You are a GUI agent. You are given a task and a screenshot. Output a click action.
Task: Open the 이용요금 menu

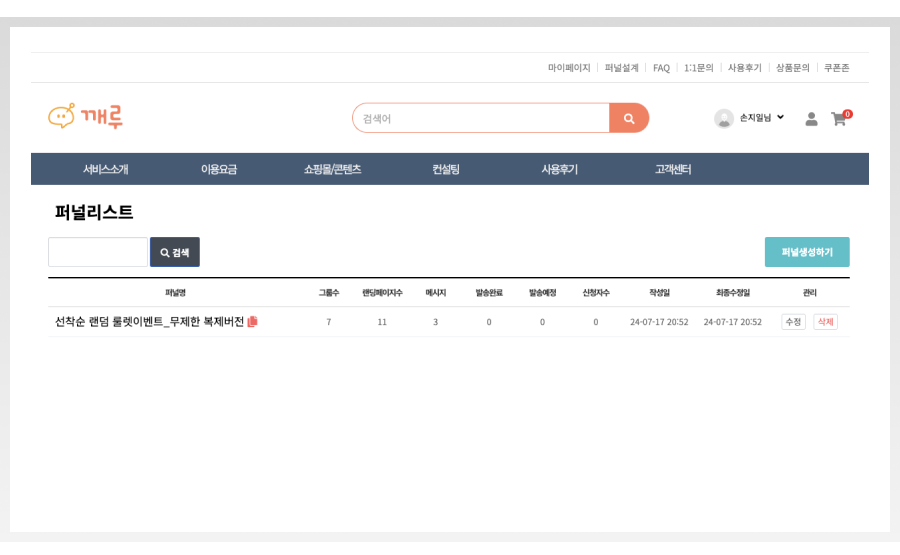pos(219,169)
